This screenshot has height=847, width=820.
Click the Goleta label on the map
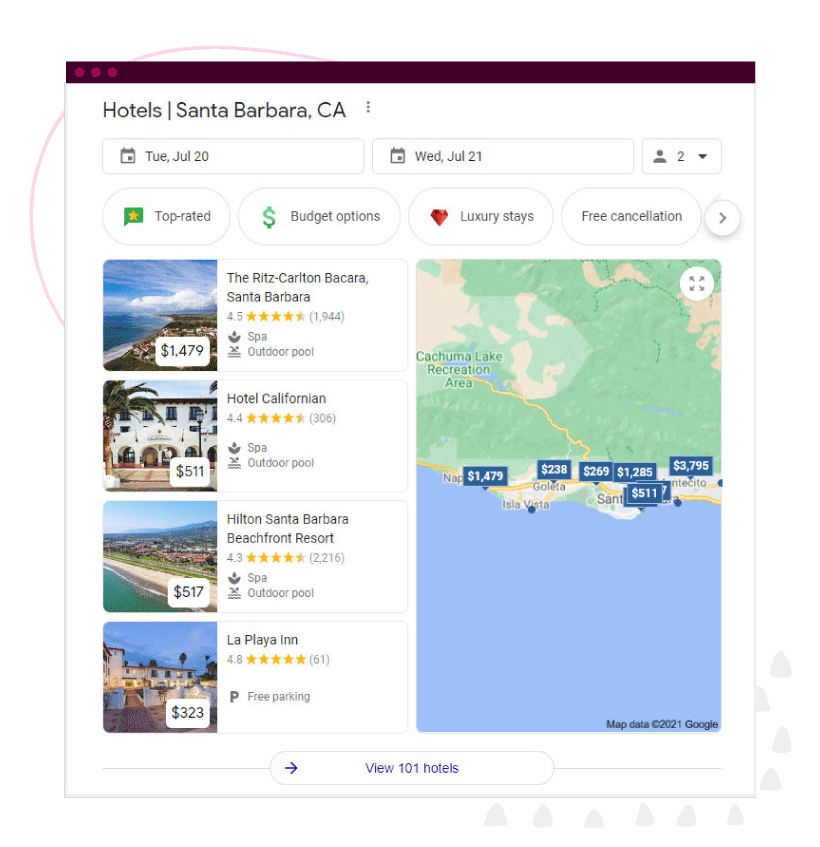(549, 487)
